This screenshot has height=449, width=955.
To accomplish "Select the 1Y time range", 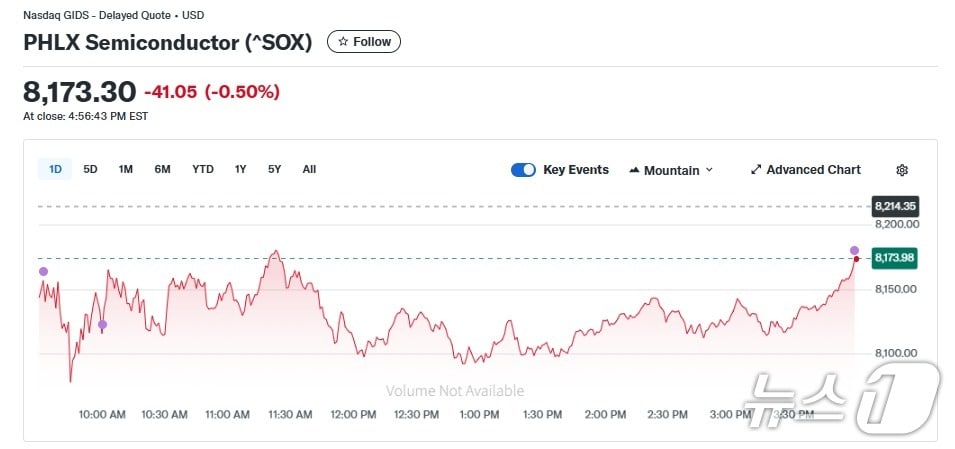I will 240,169.
